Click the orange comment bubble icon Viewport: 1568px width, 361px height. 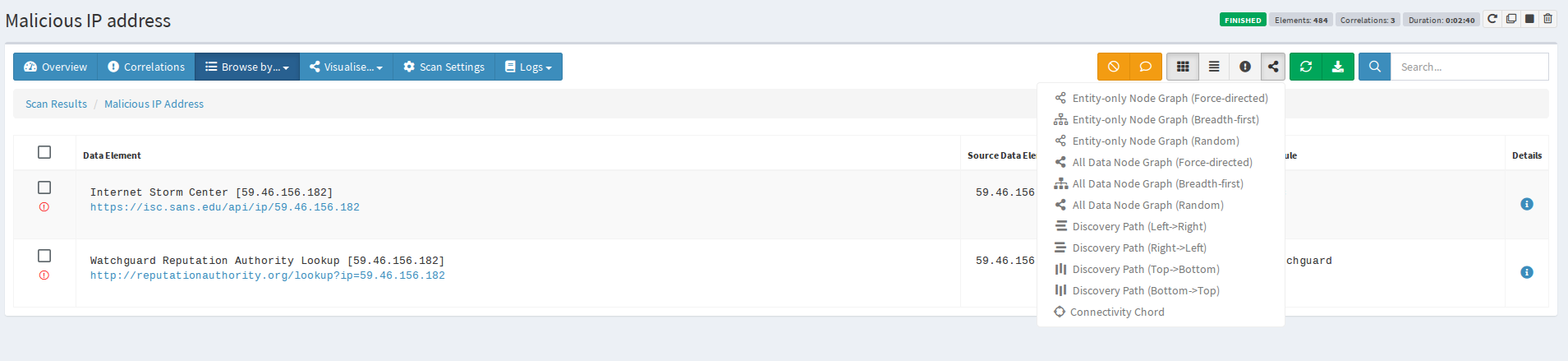pos(1145,67)
